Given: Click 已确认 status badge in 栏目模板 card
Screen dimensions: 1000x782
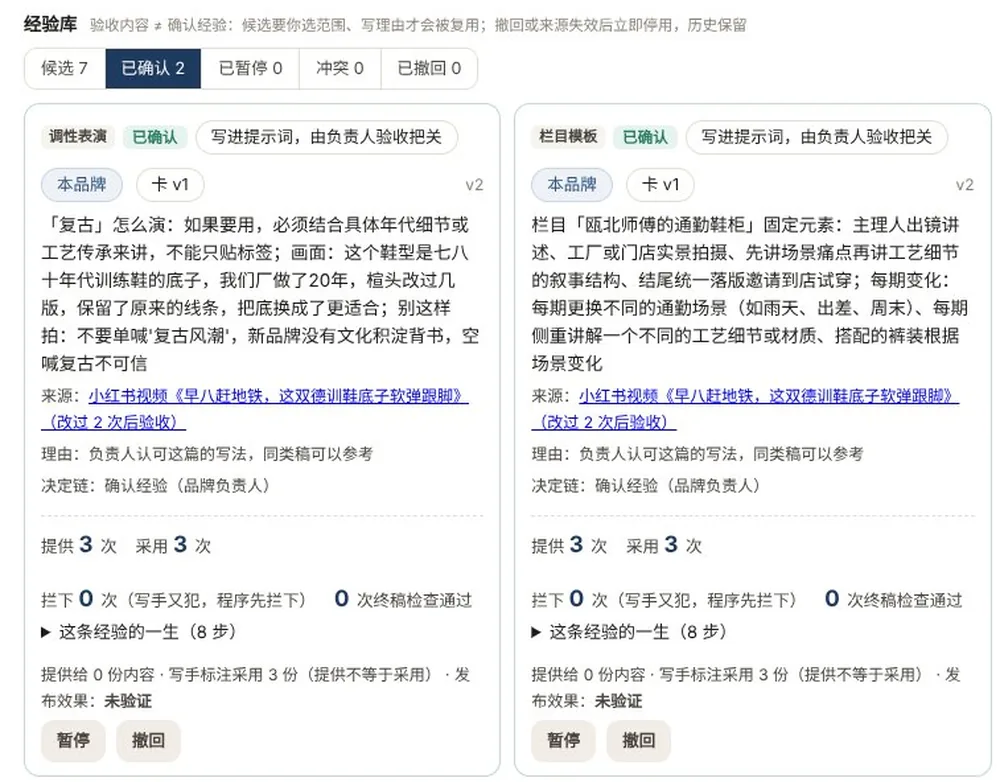Looking at the screenshot, I should [x=645, y=137].
